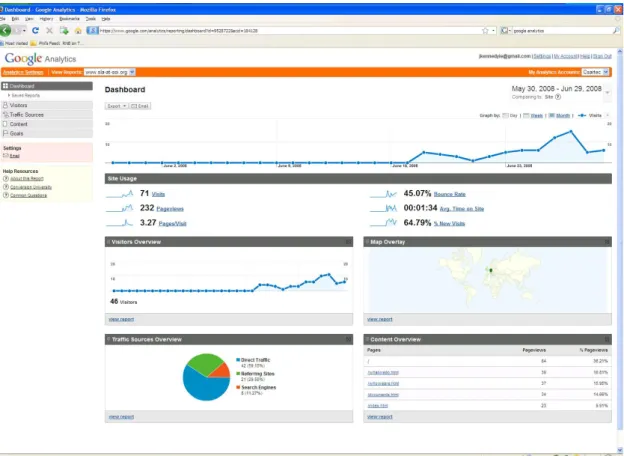Click the Content page icon in sidebar
Image resolution: width=624 pixels, height=456 pixels.
[5, 124]
